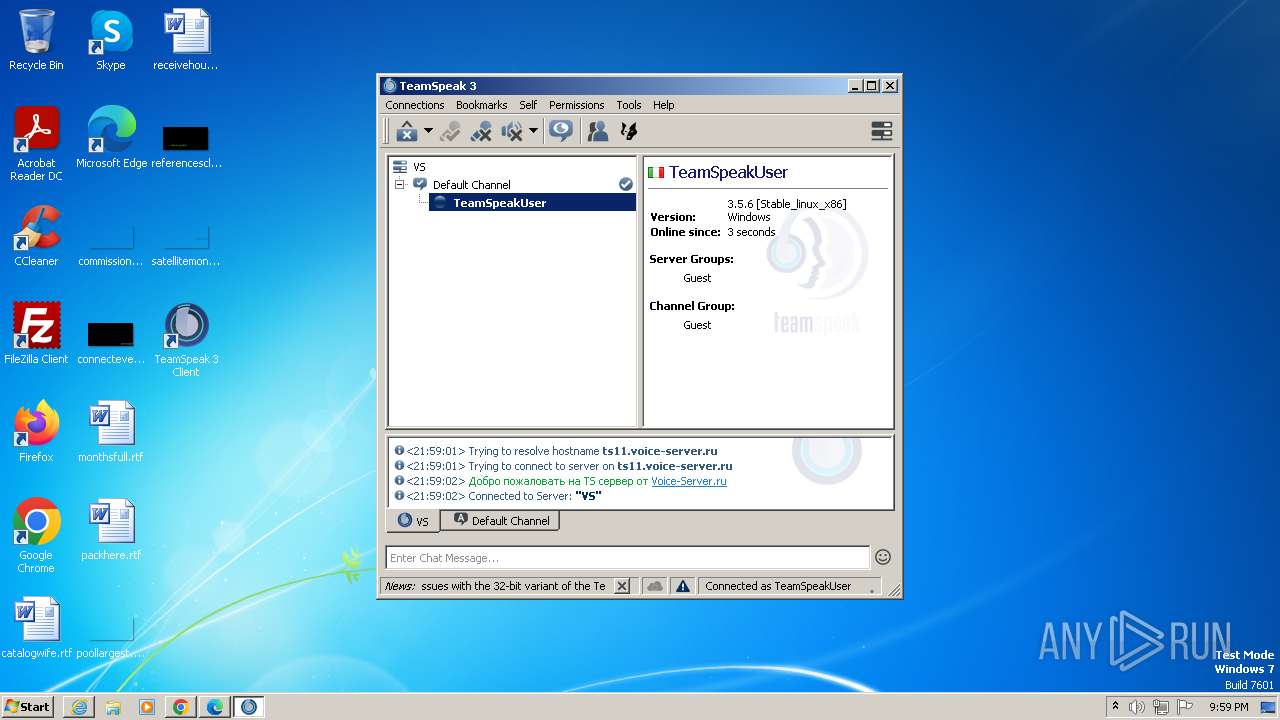
Task: Open the contacts manager toolbar icon
Action: (x=598, y=131)
